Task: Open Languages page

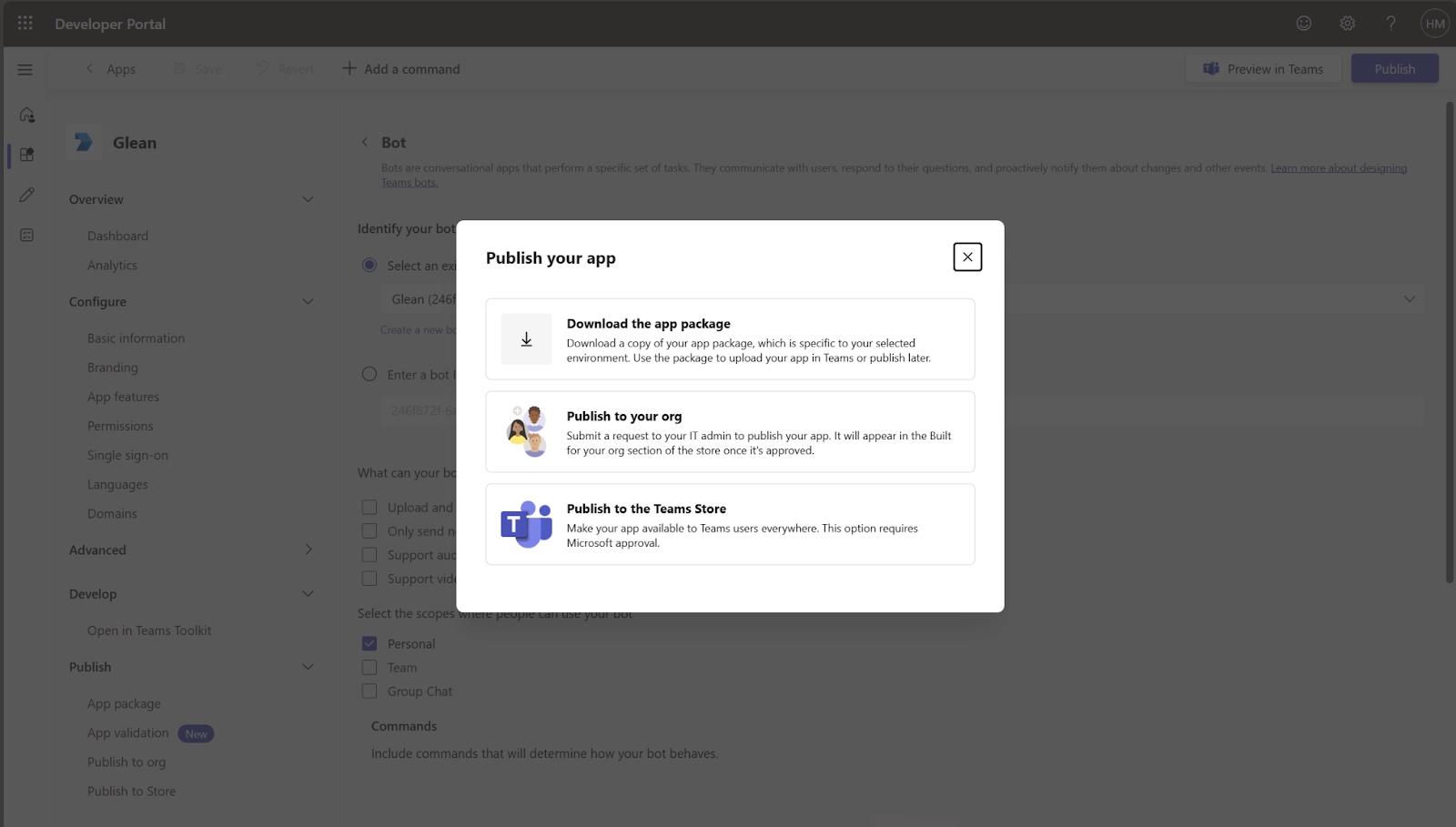Action: [x=117, y=484]
